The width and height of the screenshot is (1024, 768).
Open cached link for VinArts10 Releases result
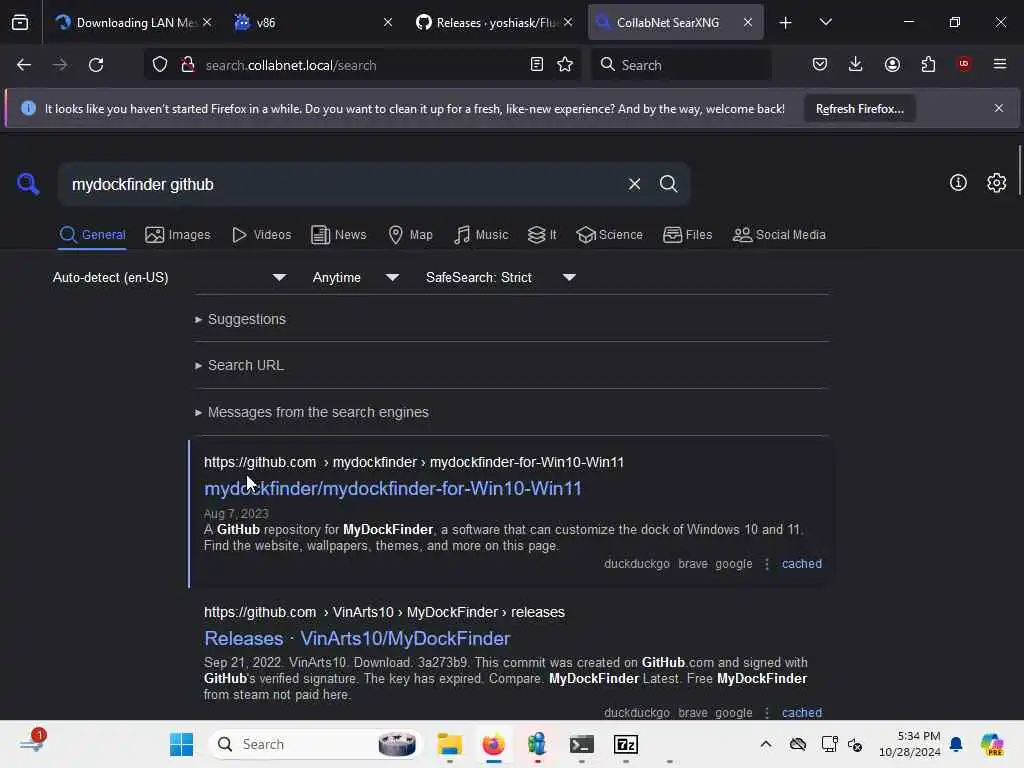point(802,713)
